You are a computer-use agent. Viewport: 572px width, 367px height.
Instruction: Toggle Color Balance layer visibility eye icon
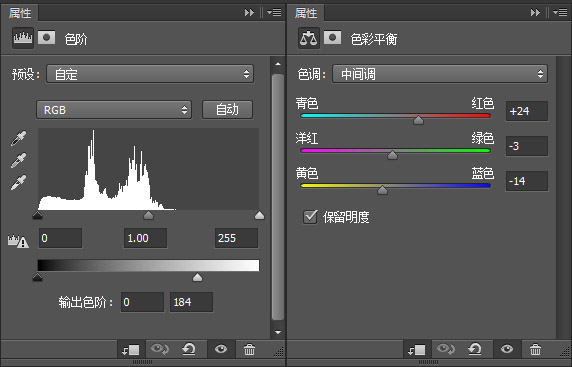[507, 349]
